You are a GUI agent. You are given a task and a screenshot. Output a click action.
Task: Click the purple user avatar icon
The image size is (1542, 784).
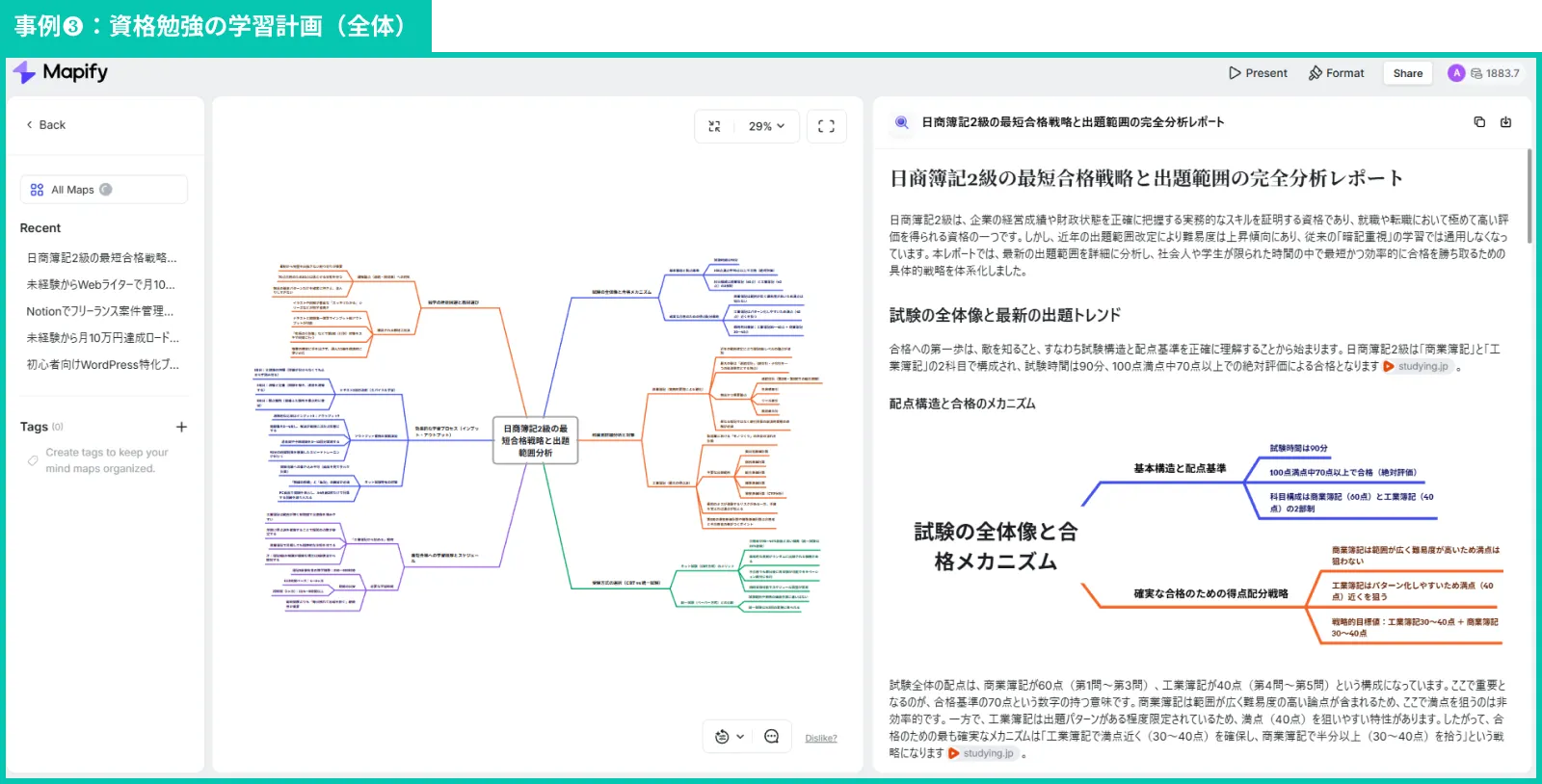(1456, 73)
